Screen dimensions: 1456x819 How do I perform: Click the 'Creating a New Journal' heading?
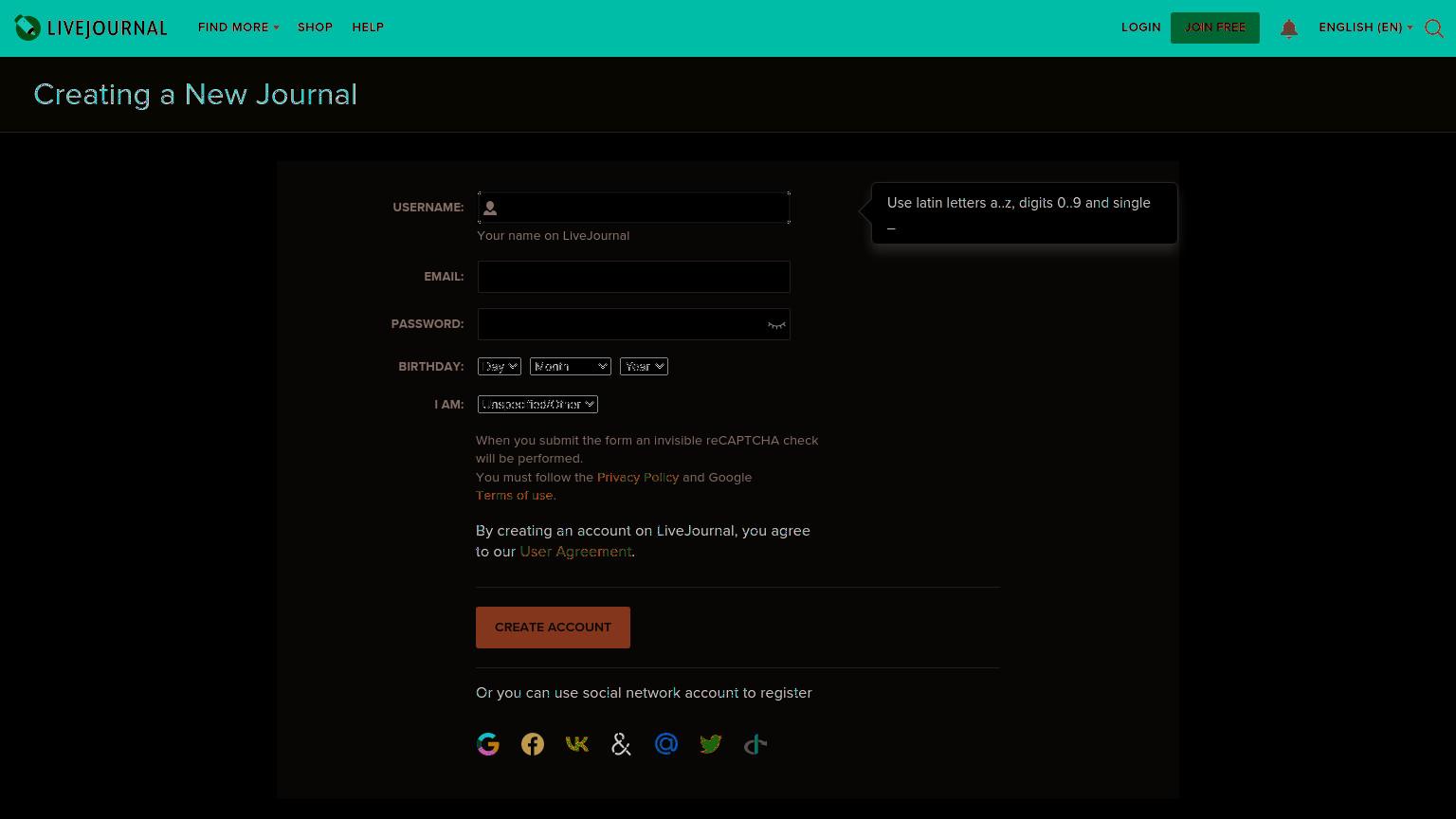coord(195,95)
